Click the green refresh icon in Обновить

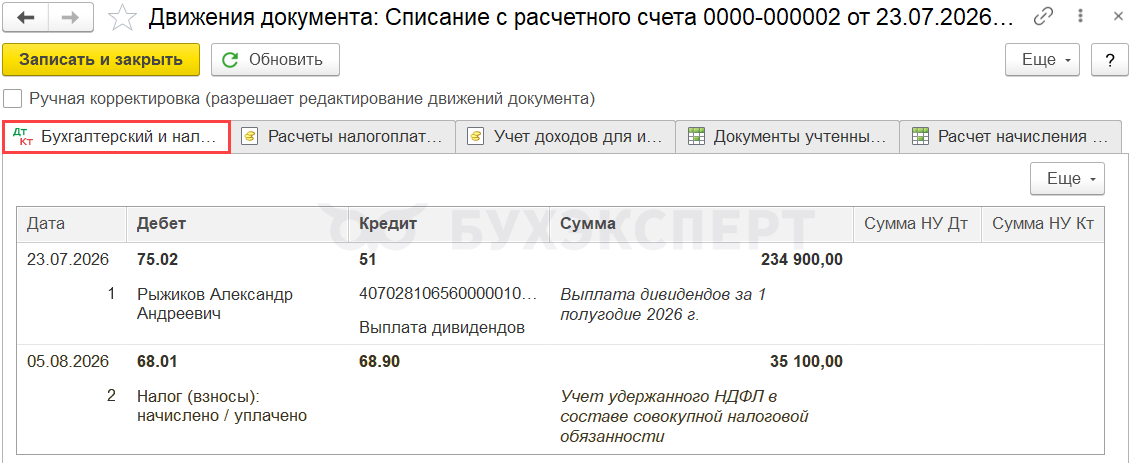(x=230, y=60)
